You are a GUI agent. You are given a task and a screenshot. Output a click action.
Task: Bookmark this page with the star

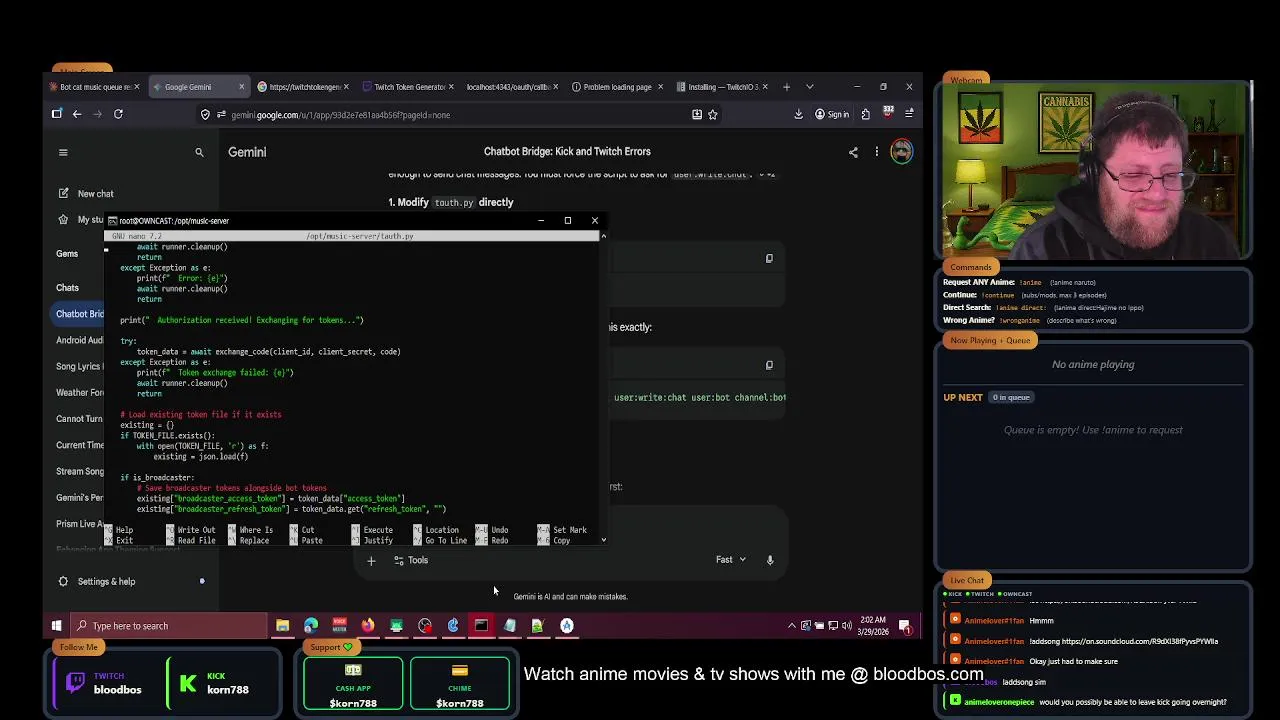(713, 115)
